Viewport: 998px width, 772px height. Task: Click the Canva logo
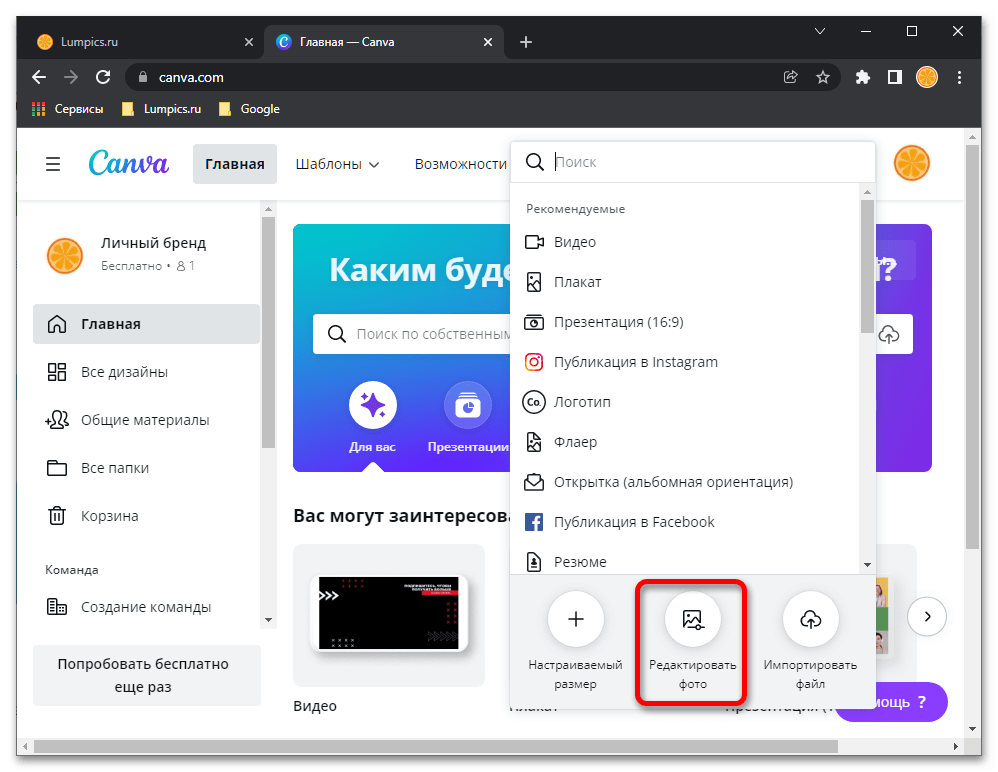point(128,163)
